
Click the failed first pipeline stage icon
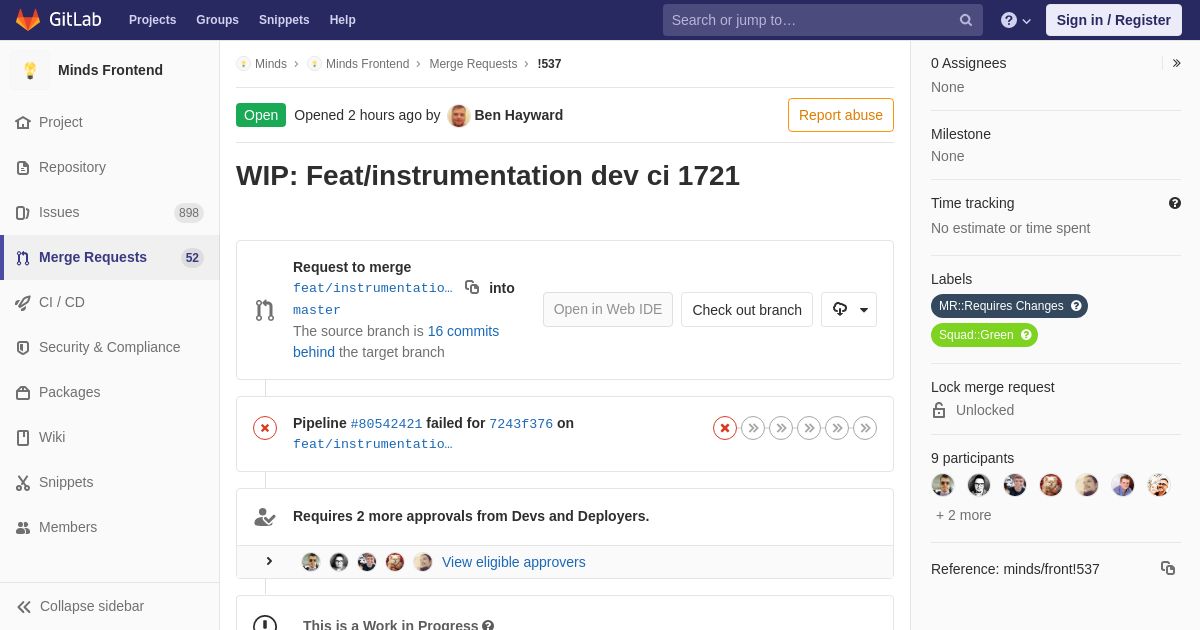[725, 428]
